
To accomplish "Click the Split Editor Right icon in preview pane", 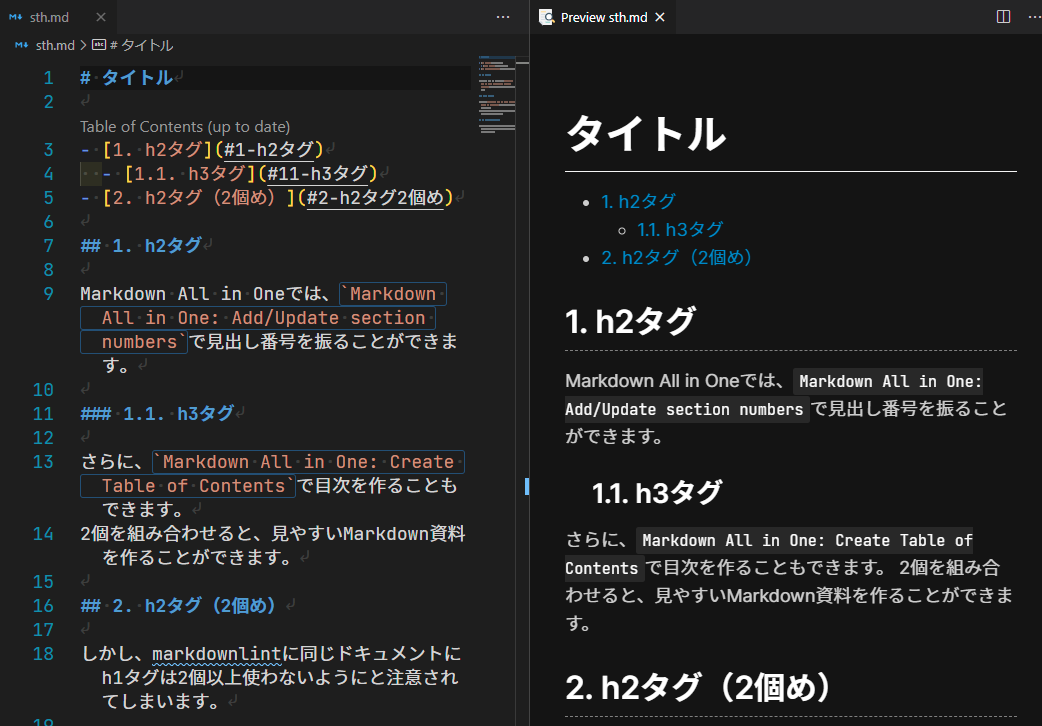I will (1003, 16).
